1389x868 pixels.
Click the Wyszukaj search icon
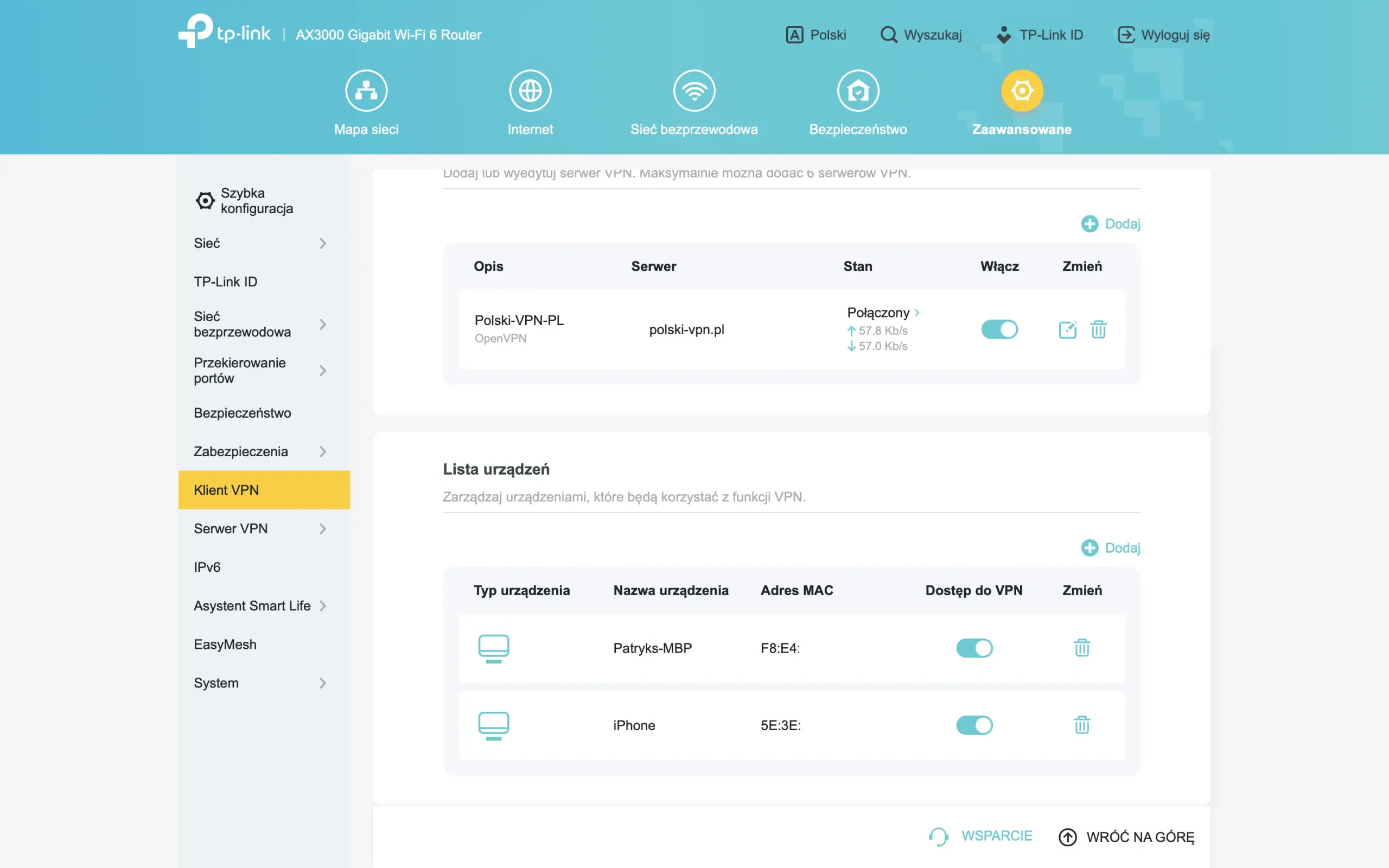pyautogui.click(x=889, y=35)
